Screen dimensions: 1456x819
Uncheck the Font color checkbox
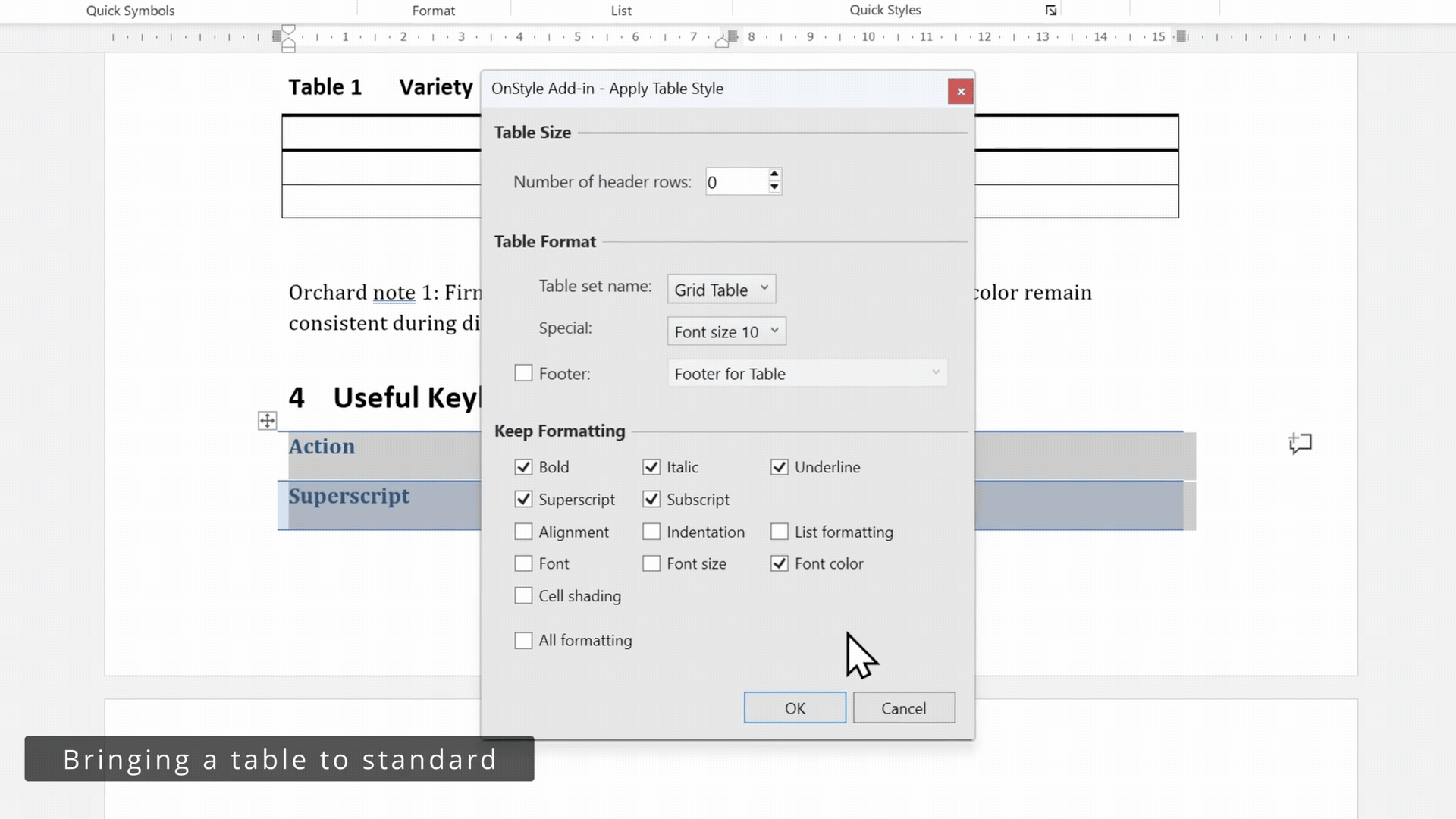coord(780,563)
